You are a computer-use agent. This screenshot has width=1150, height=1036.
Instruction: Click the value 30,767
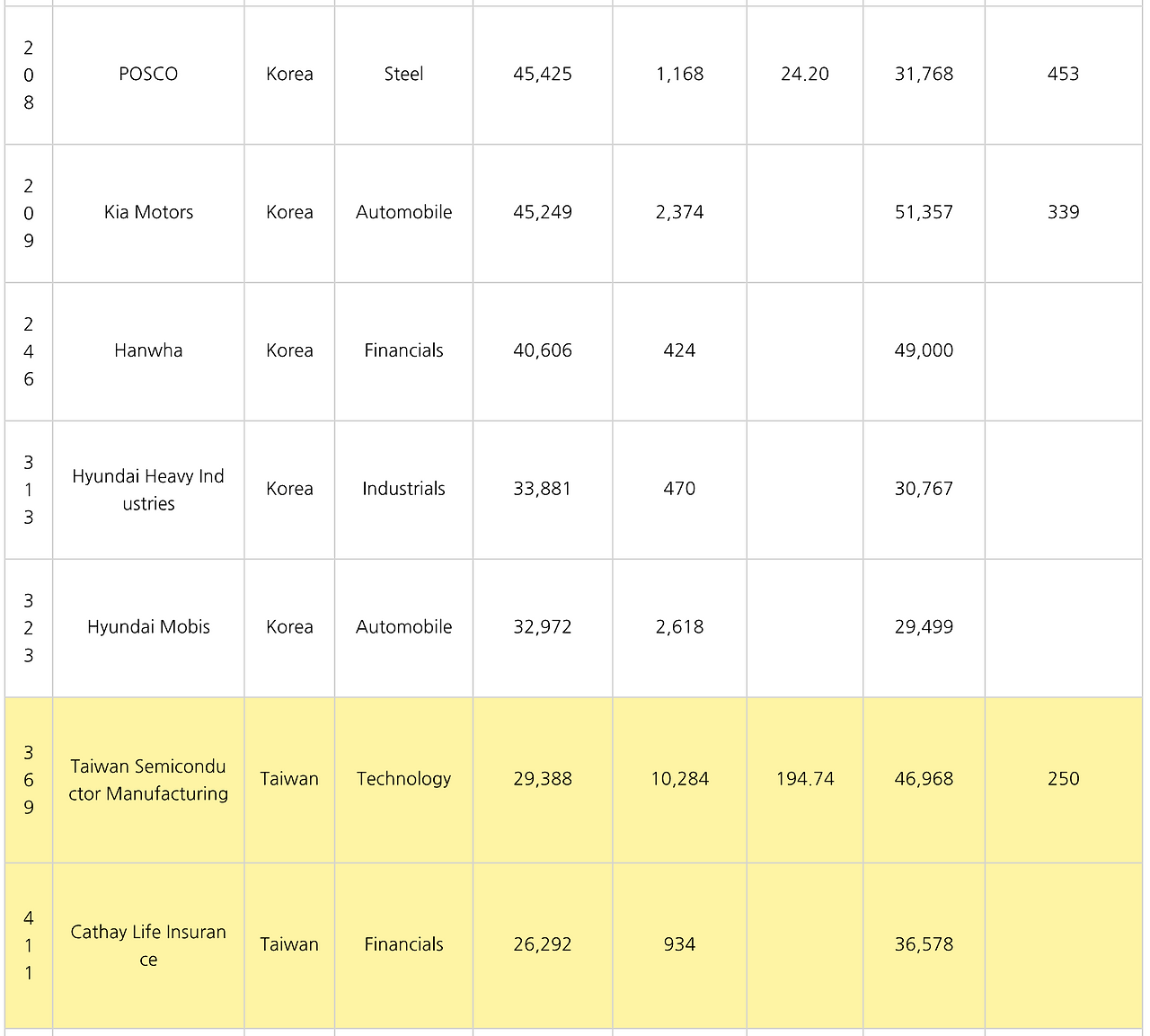[x=924, y=490]
